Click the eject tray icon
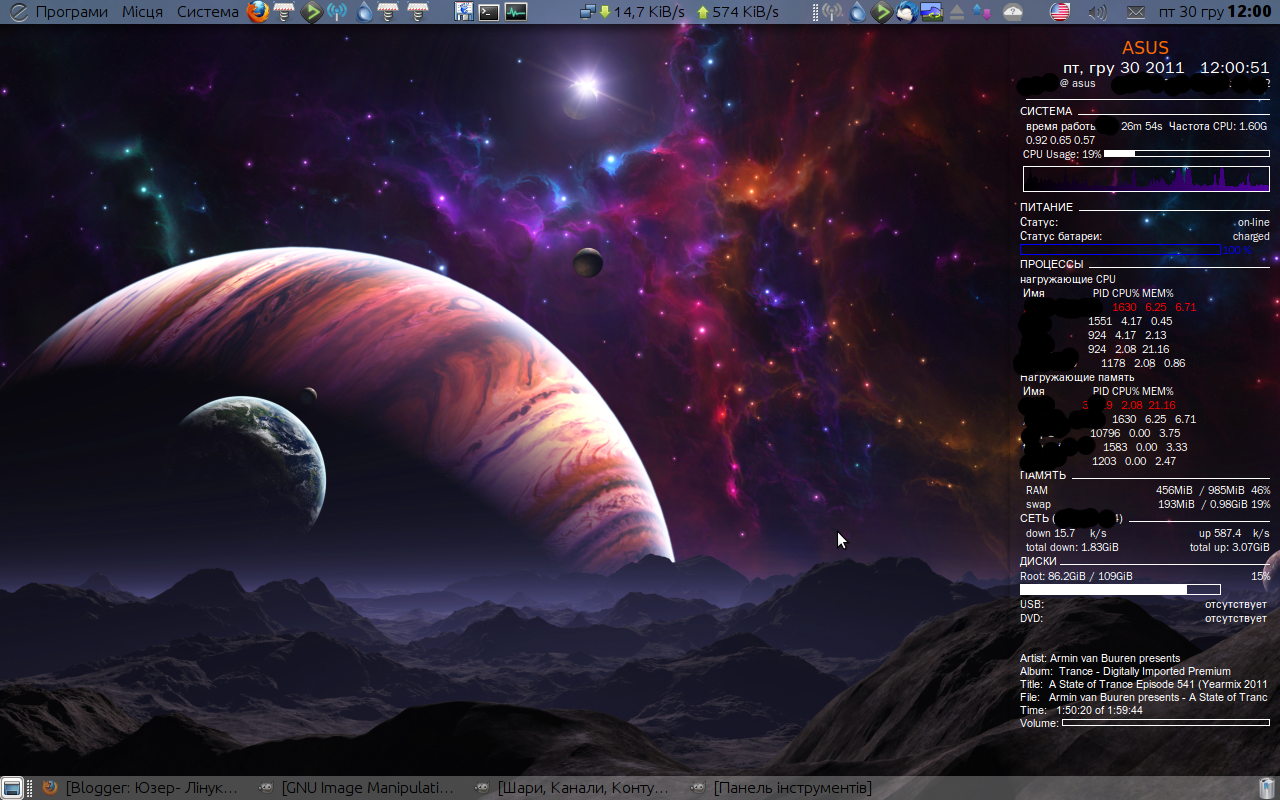 click(x=956, y=12)
